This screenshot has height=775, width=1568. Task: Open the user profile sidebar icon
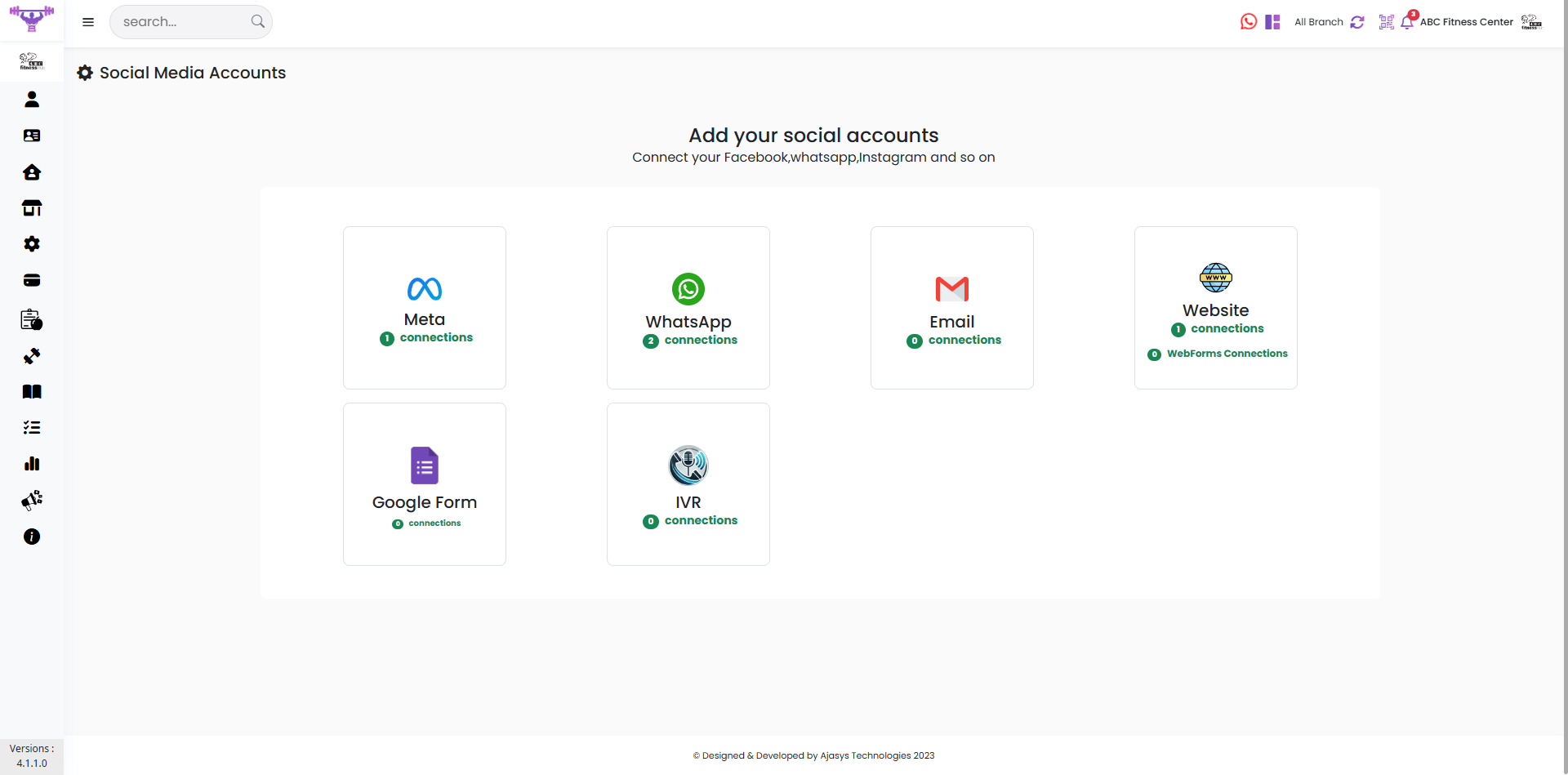pos(32,100)
